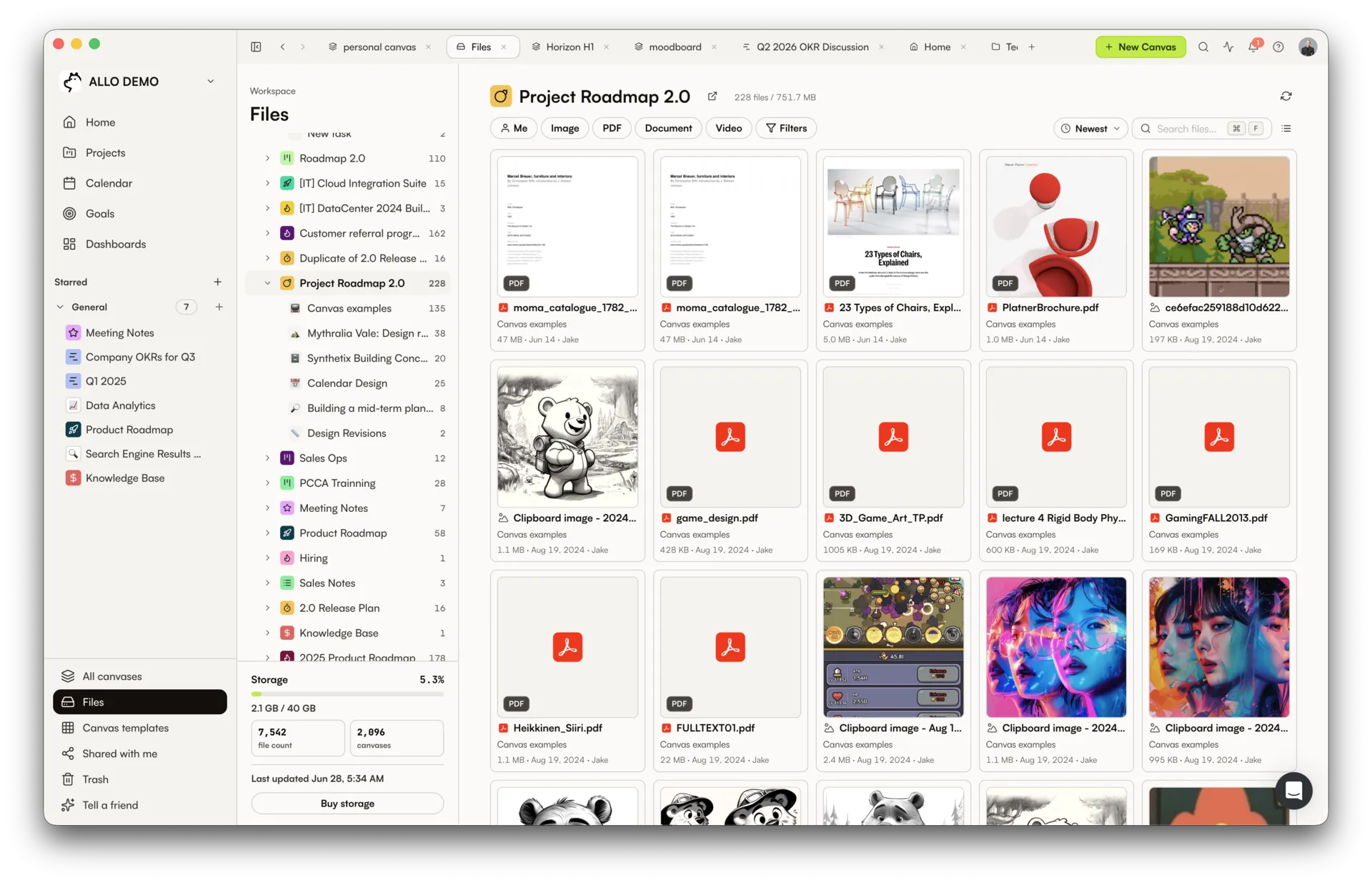The width and height of the screenshot is (1372, 883).
Task: Open the PlatnerBrochure.pdf thumbnail
Action: click(x=1056, y=227)
